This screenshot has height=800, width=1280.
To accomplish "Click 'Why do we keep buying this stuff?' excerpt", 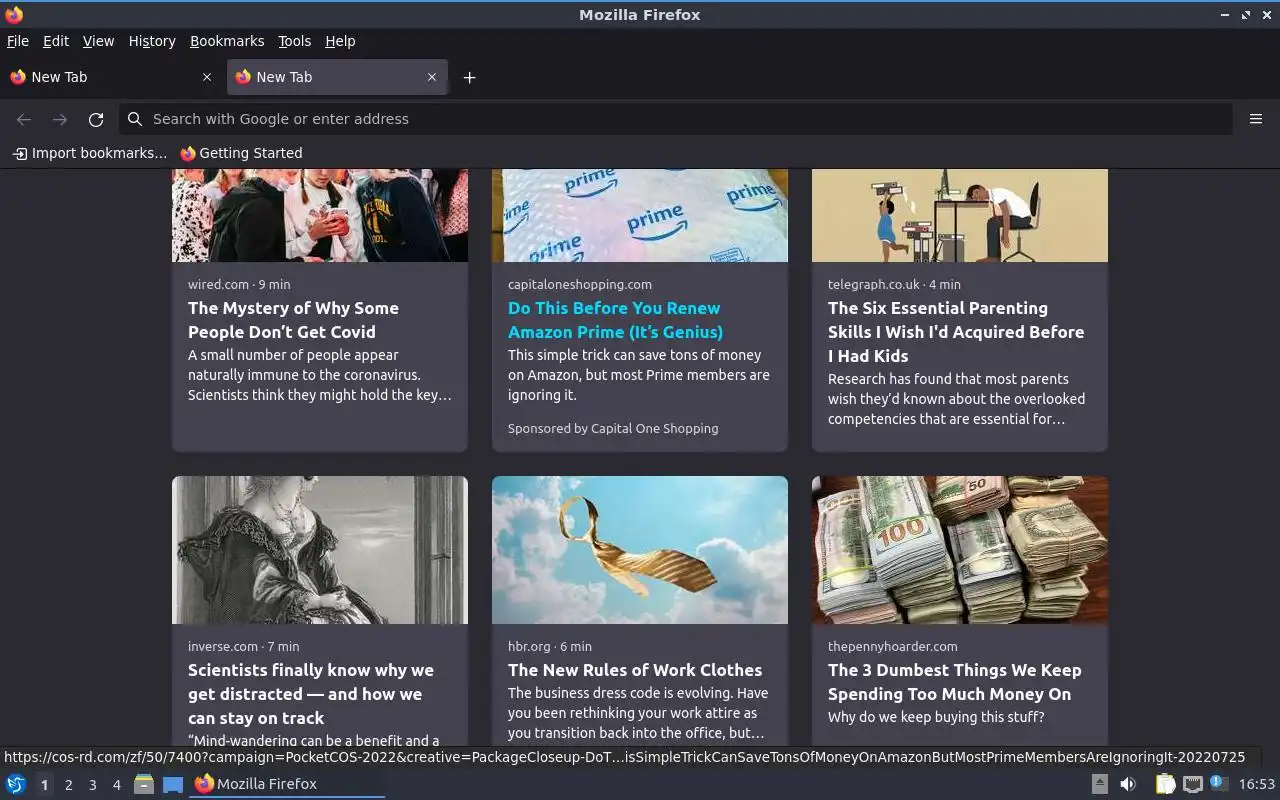I will pyautogui.click(x=936, y=717).
